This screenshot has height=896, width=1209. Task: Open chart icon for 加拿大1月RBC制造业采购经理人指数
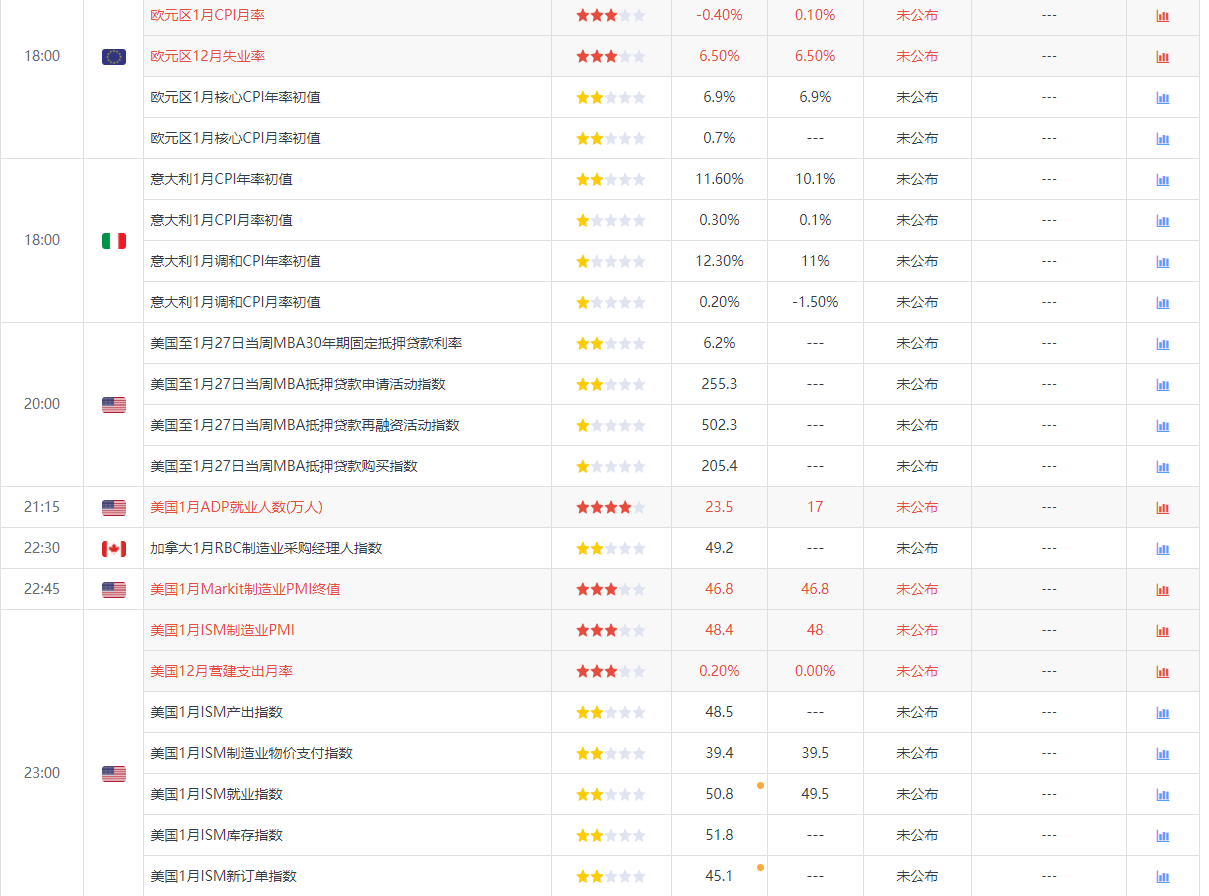(1162, 549)
